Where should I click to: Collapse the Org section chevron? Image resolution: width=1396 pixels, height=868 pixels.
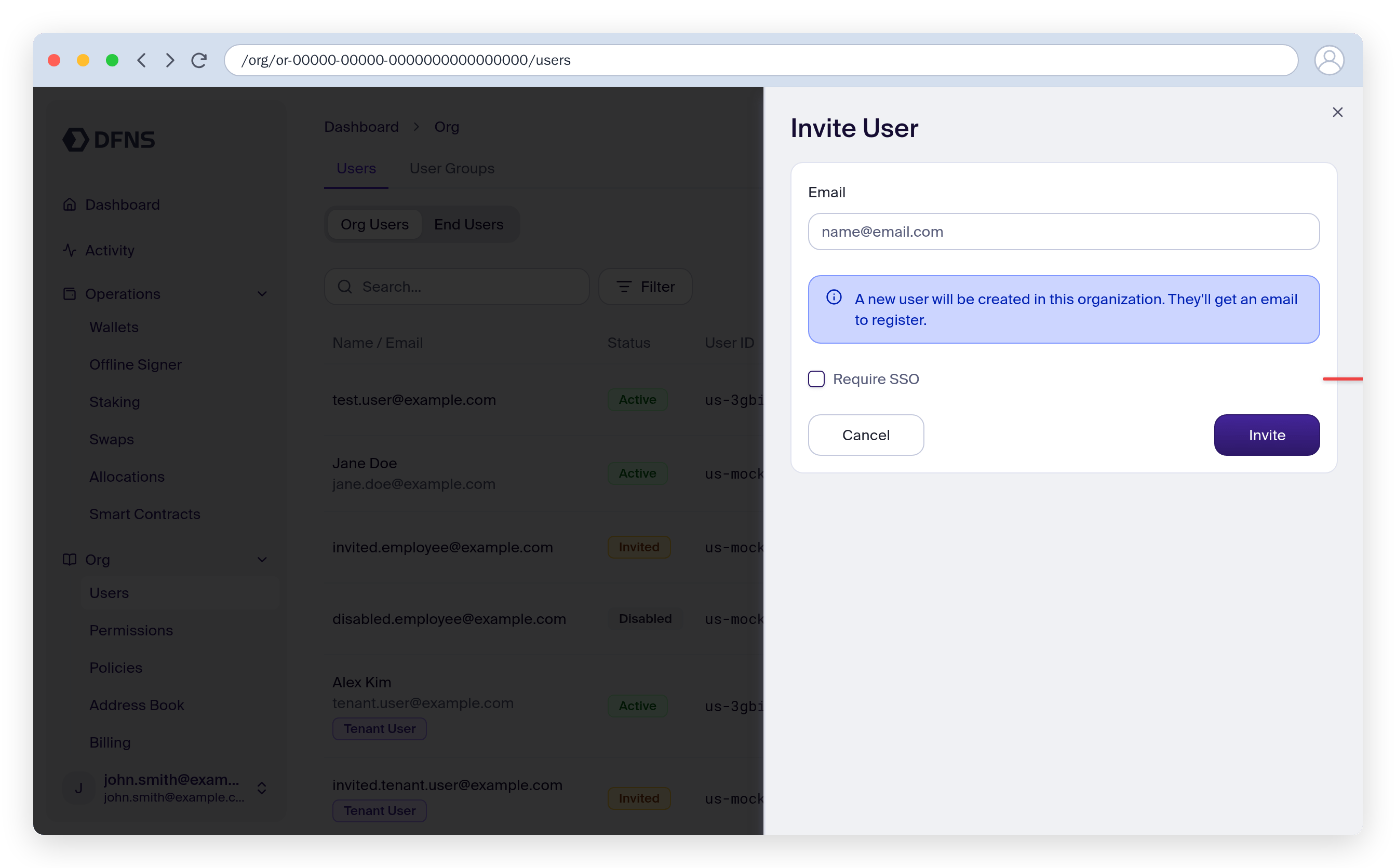coord(262,559)
